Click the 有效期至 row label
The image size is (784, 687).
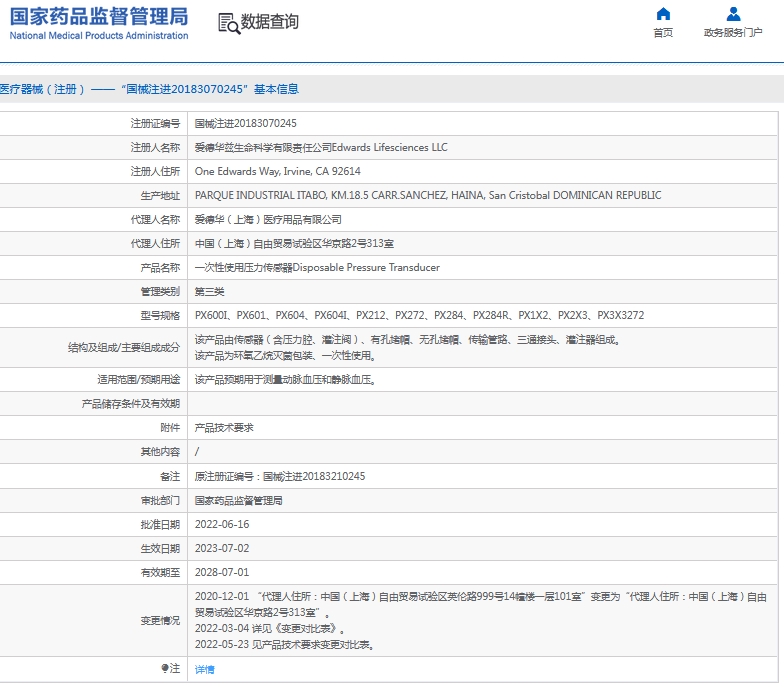160,572
